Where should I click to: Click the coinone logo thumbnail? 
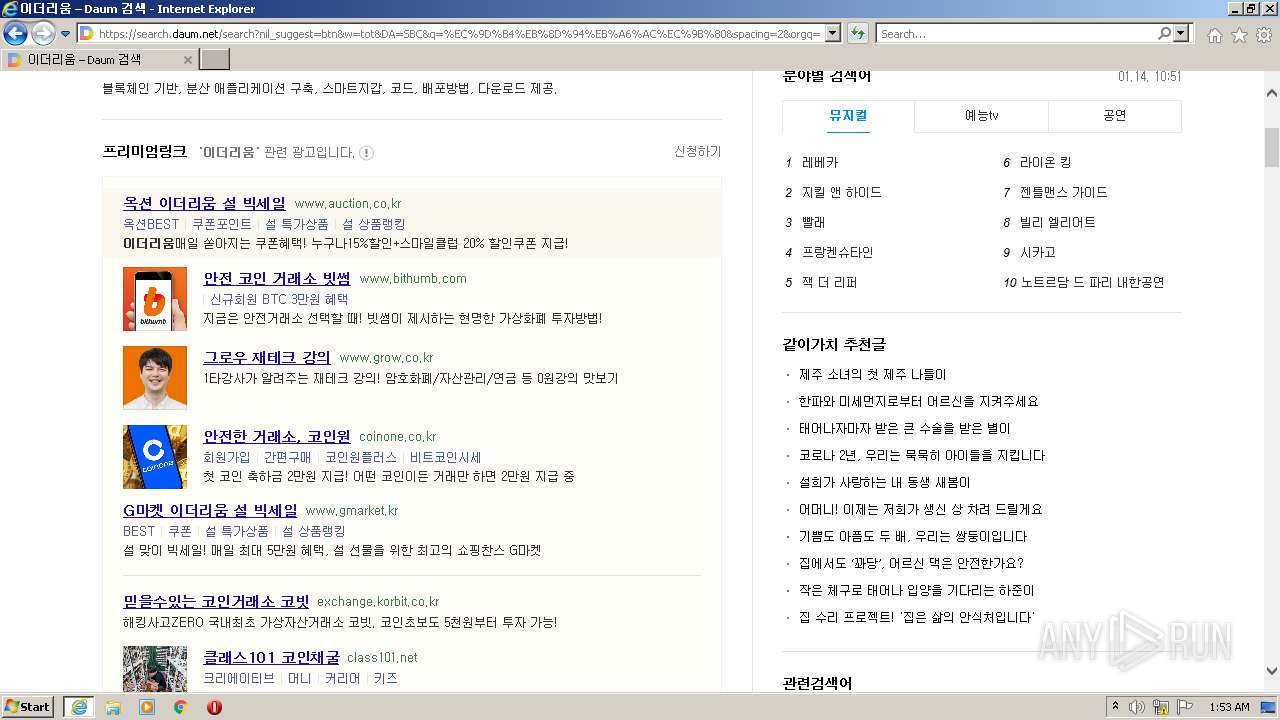pos(155,457)
